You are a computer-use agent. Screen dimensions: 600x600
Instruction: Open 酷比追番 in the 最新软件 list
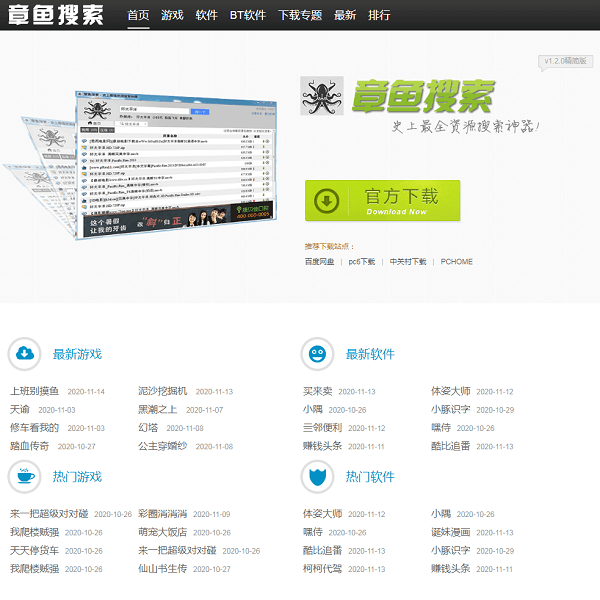[x=451, y=446]
